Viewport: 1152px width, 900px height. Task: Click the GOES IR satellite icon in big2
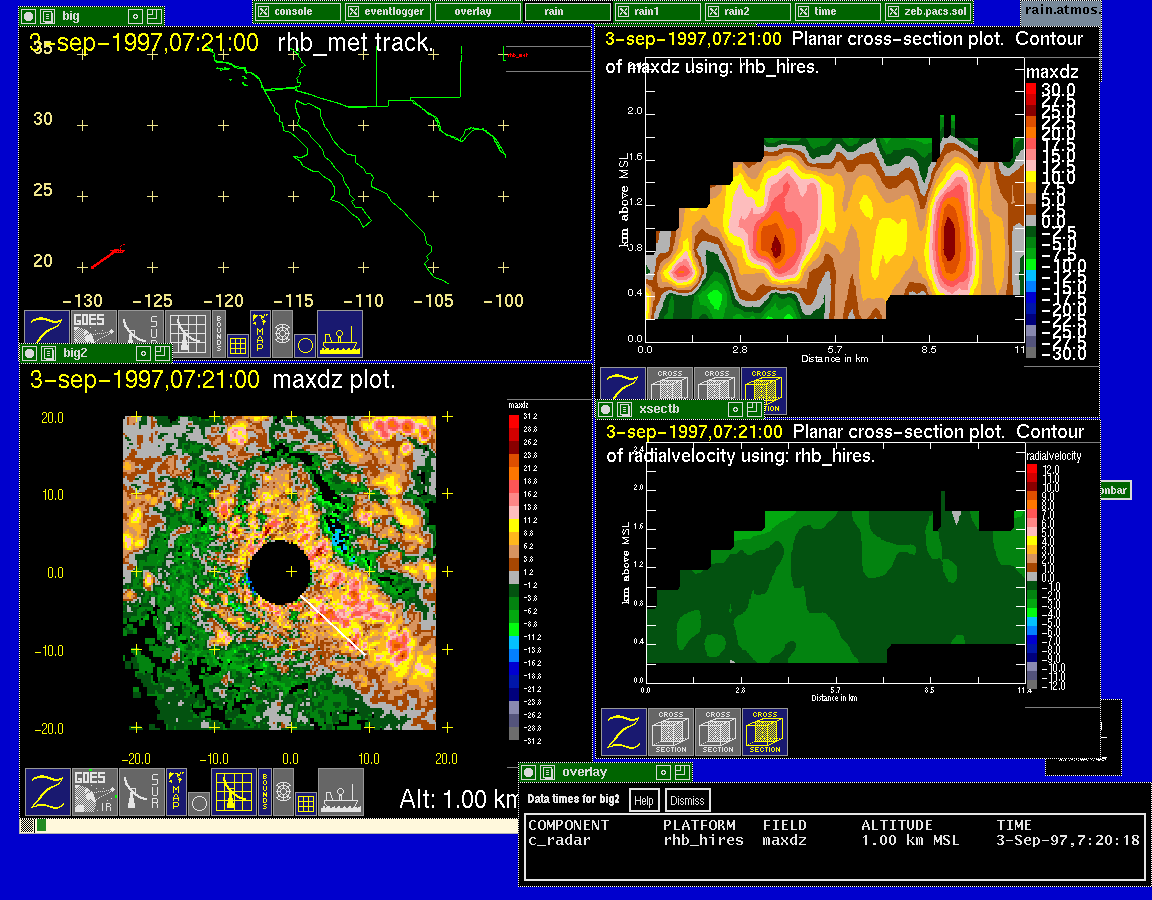click(95, 791)
